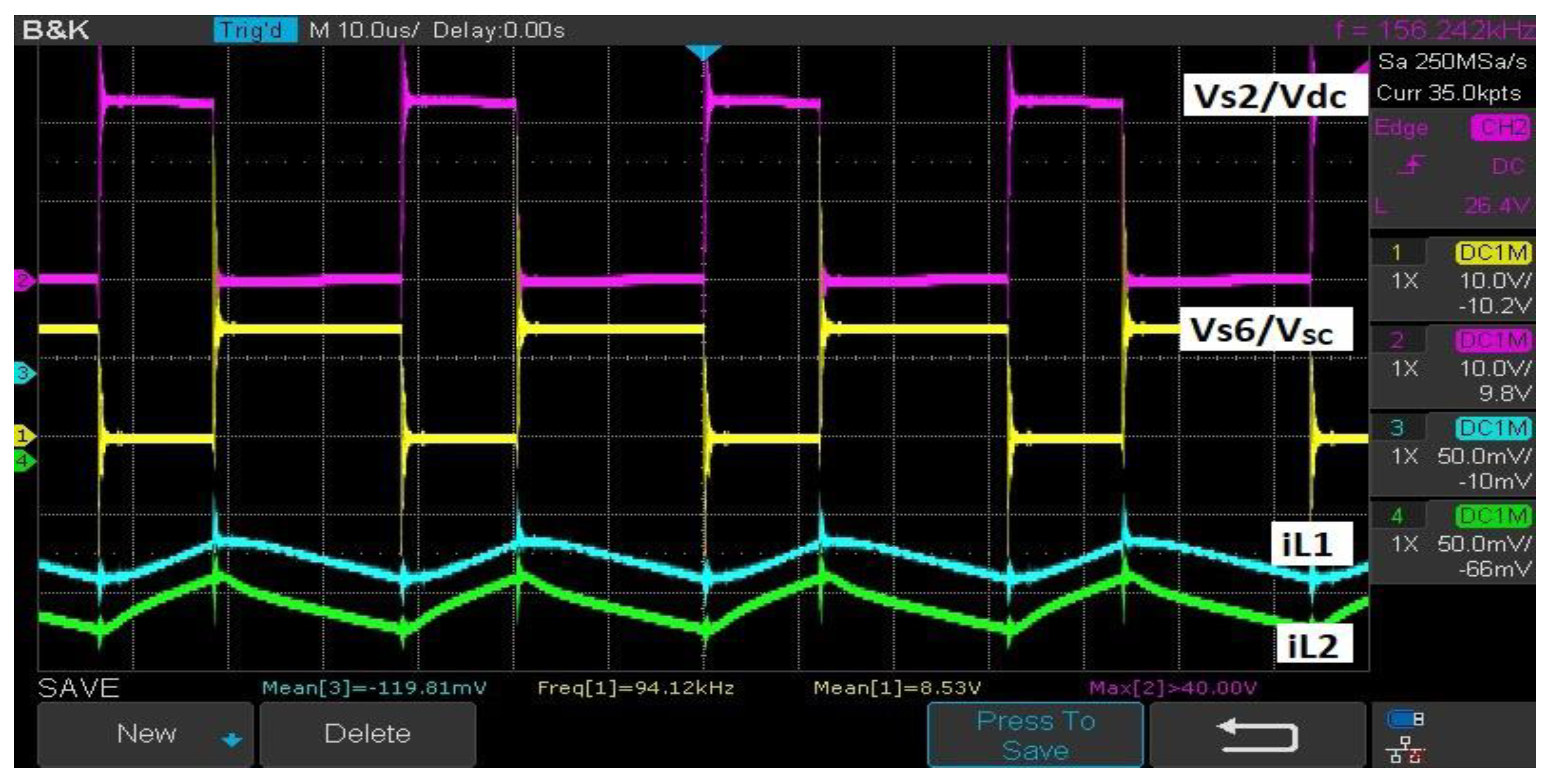Viewport: 1549px width, 784px height.
Task: Toggle channel 3 DC1M coupling badge
Action: 1493,428
